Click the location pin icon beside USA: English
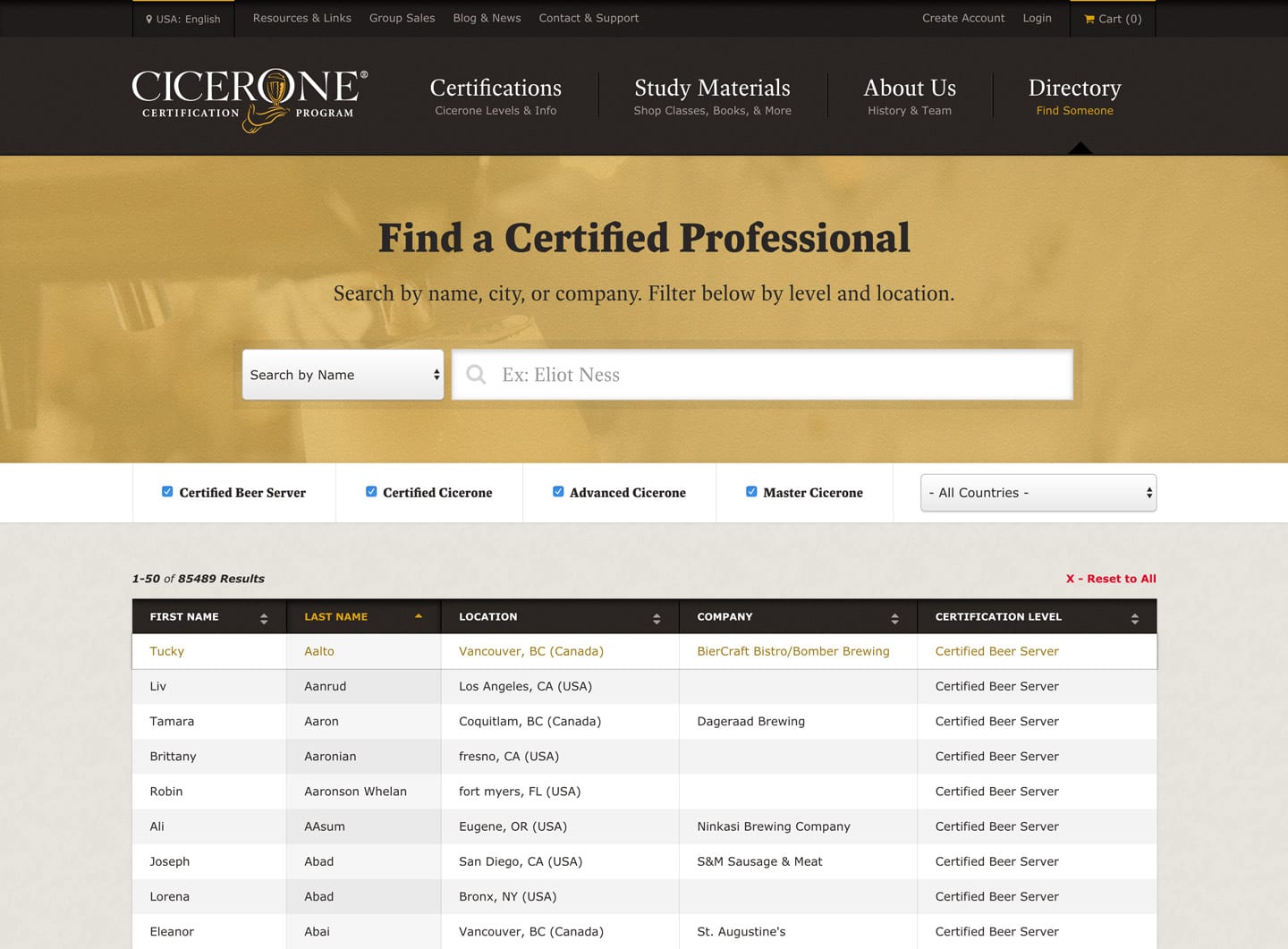The width and height of the screenshot is (1288, 949). tap(149, 19)
